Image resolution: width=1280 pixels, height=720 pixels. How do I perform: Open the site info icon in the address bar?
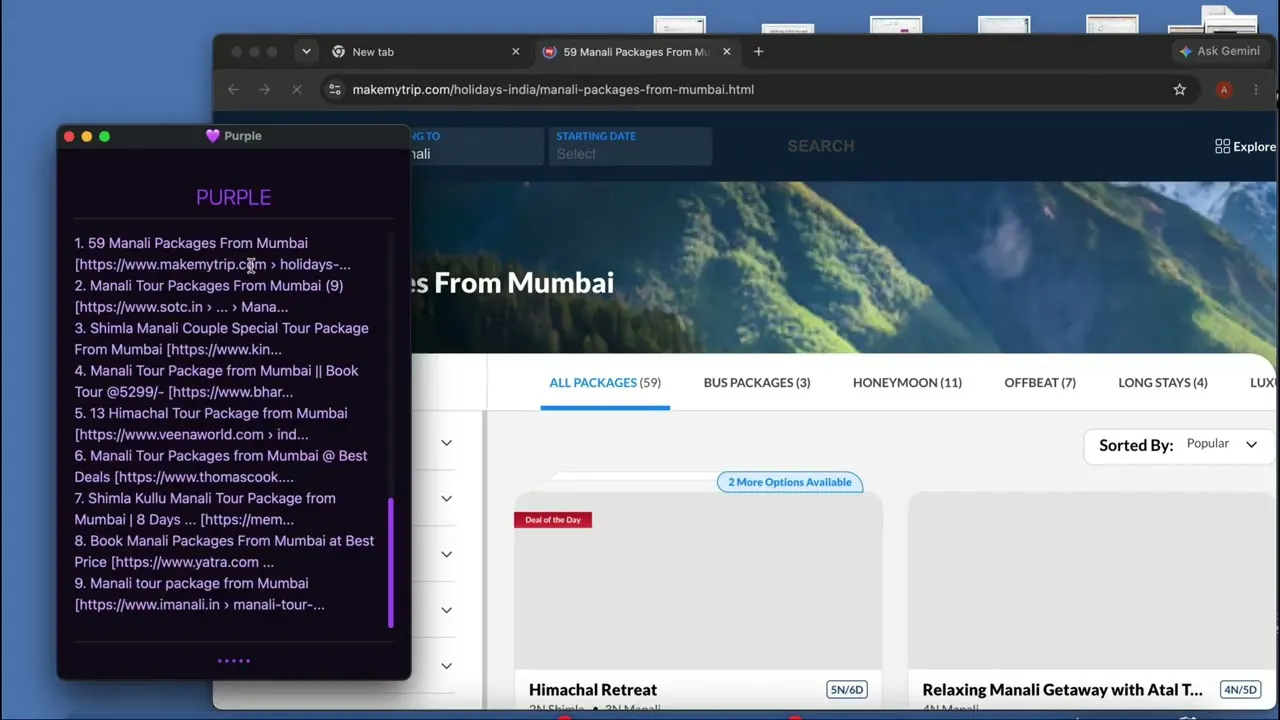(335, 89)
